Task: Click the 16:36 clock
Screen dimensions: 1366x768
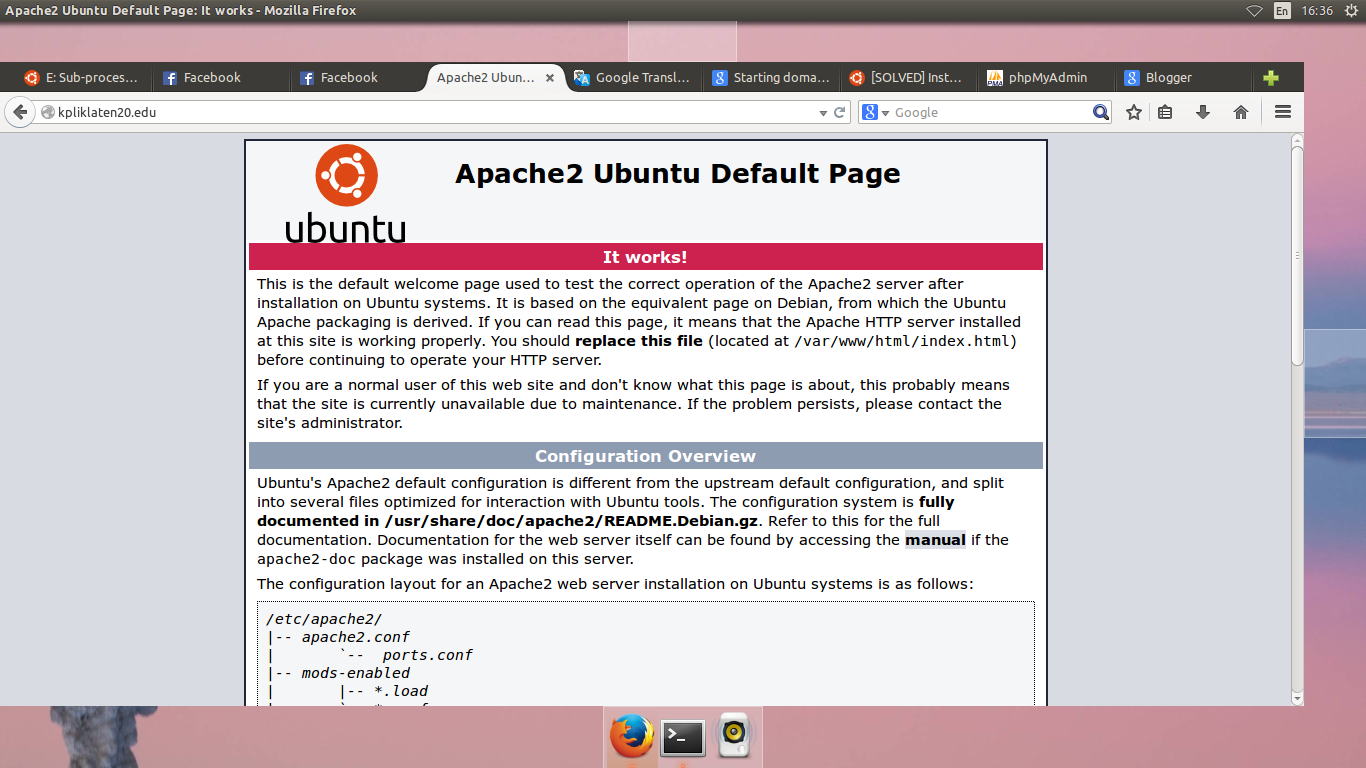Action: [1317, 11]
